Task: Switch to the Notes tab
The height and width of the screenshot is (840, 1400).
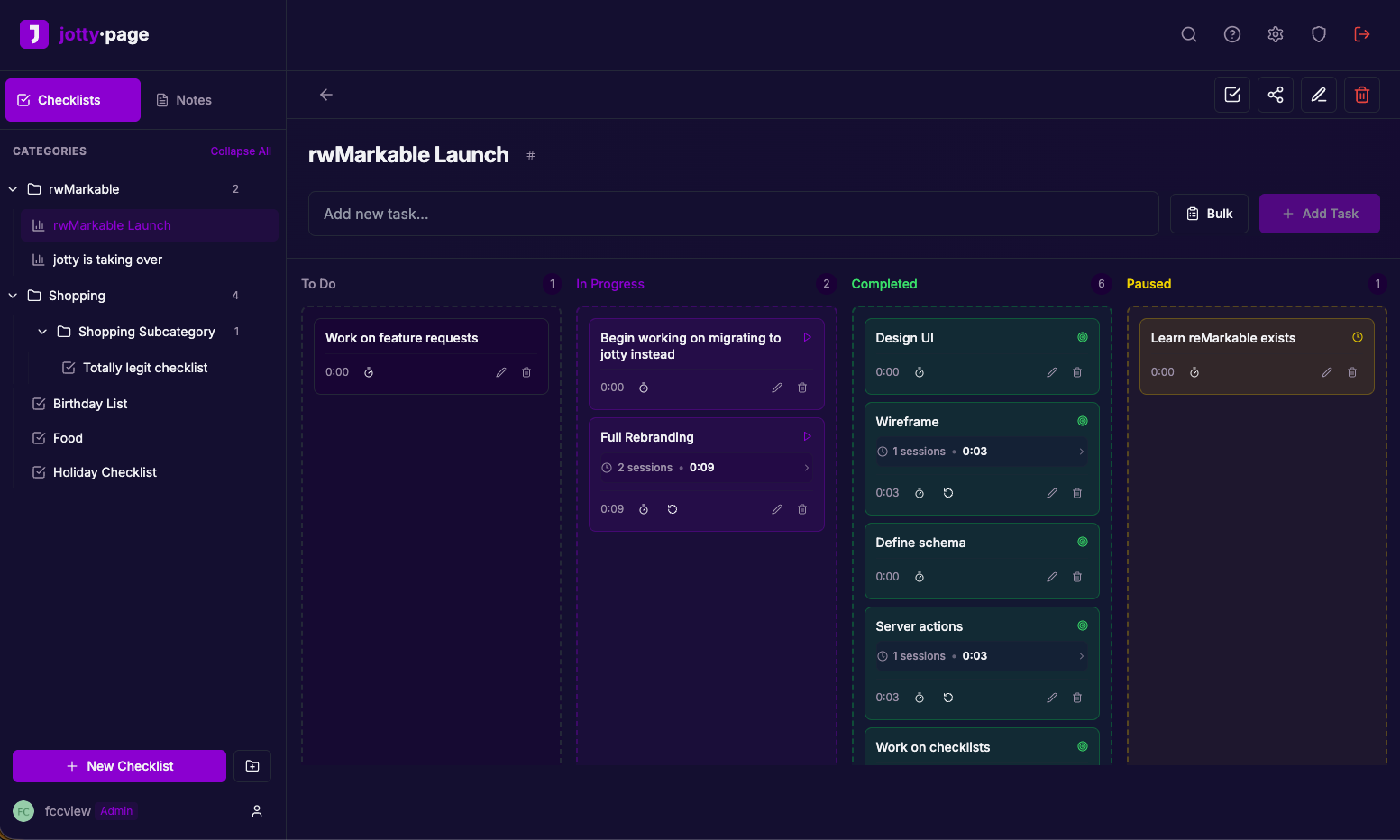Action: tap(184, 100)
